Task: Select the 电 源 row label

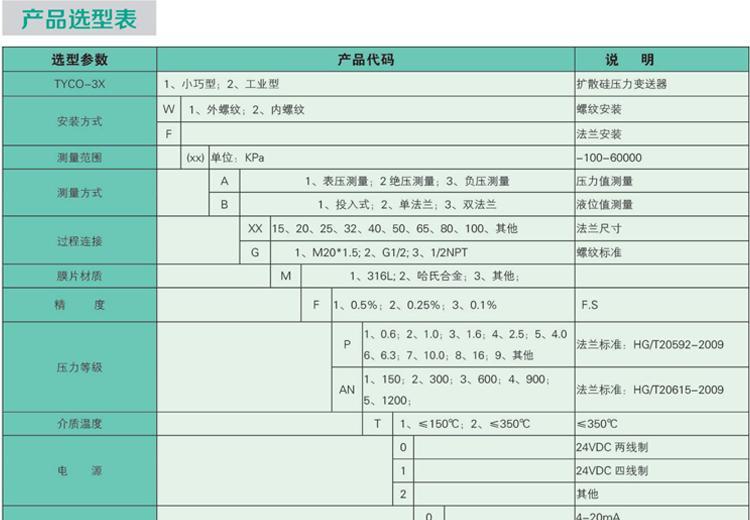Action: 79,471
